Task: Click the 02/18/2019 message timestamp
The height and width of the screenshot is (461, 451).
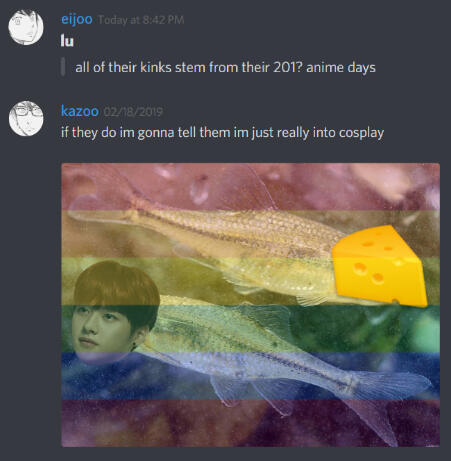Action: click(x=133, y=112)
